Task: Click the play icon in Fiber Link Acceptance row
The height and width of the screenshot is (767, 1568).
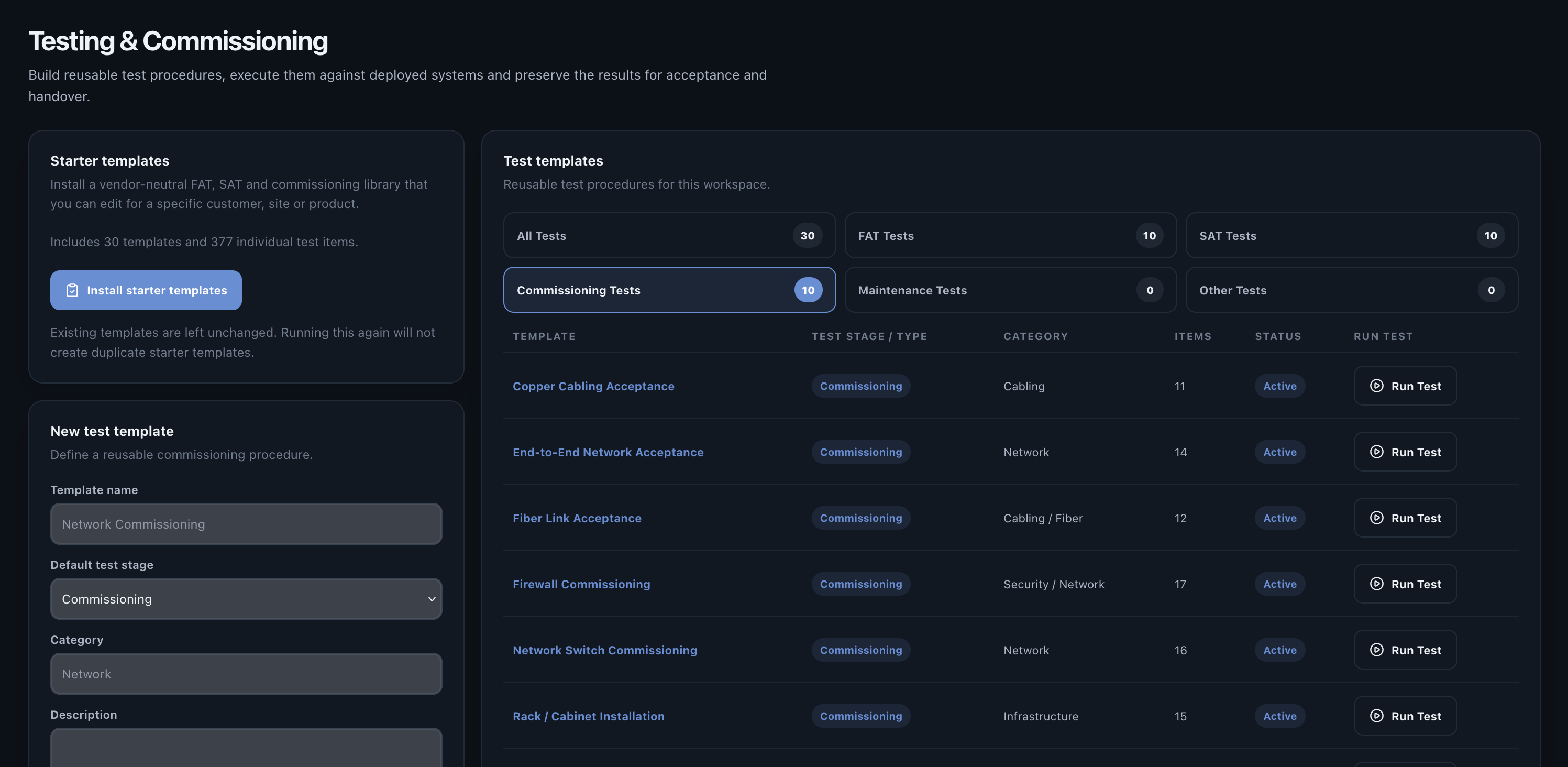Action: [1376, 518]
